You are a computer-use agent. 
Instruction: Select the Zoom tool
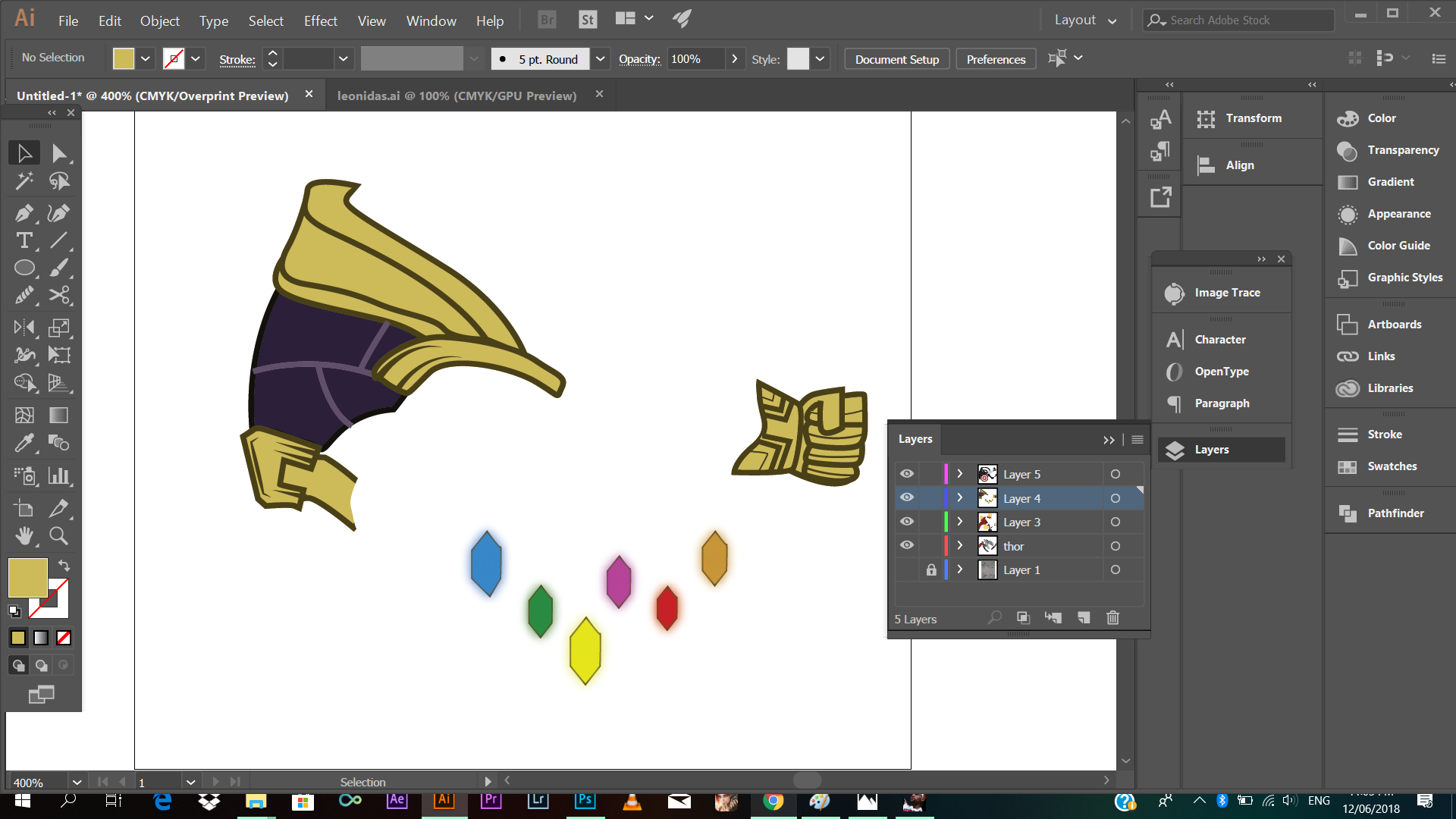[59, 536]
